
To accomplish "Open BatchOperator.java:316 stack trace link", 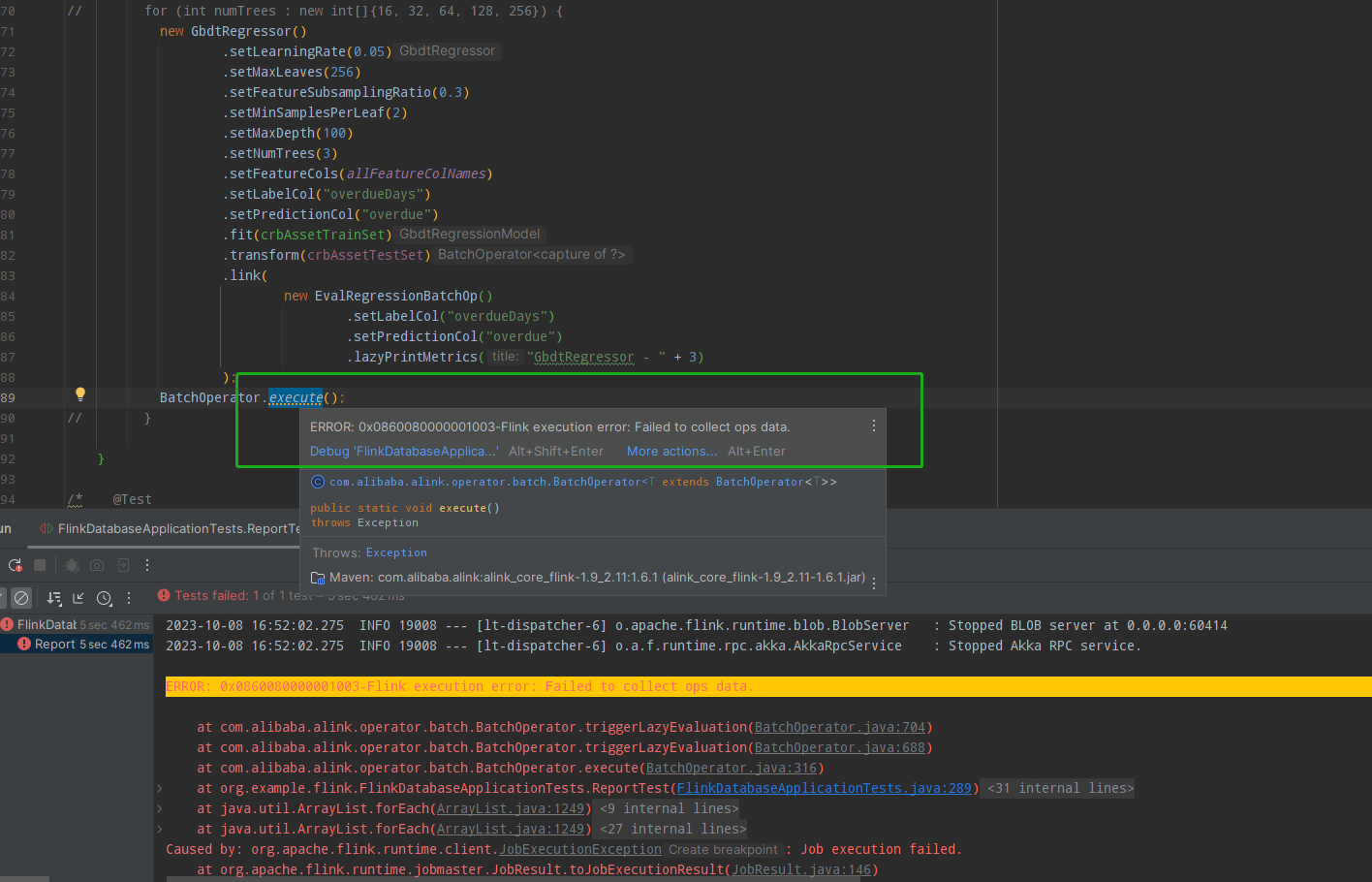I will coord(732,768).
